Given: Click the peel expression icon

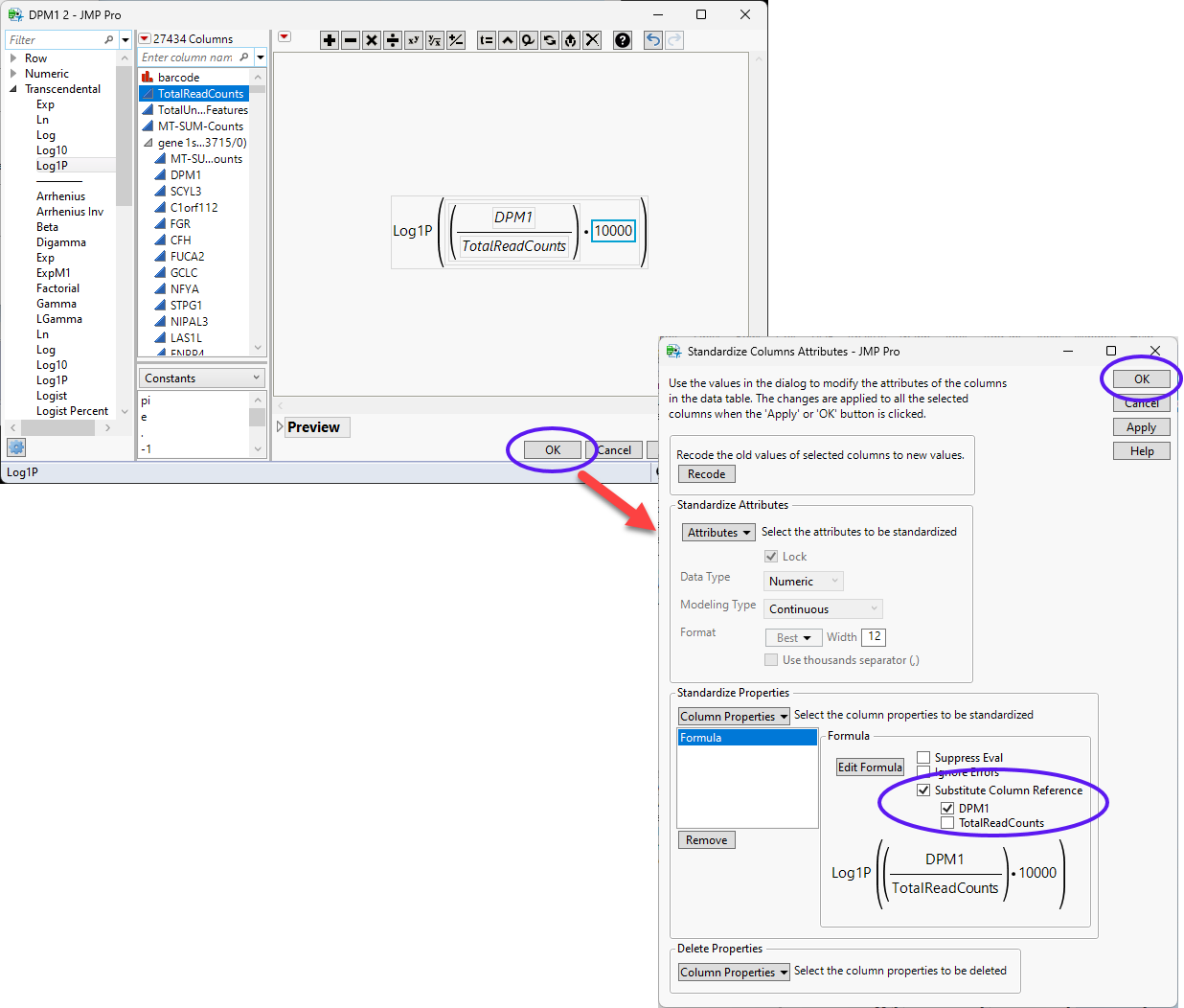Looking at the screenshot, I should tap(529, 40).
